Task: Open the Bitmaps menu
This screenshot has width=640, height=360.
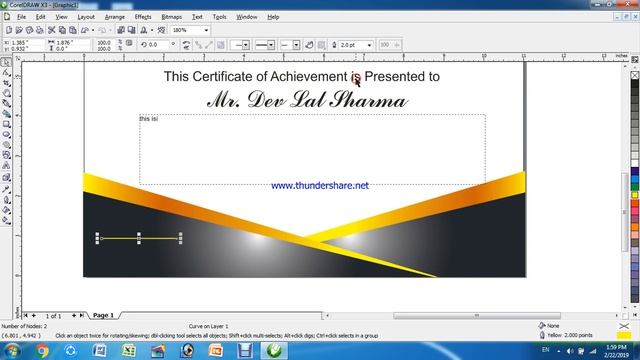Action: [171, 17]
